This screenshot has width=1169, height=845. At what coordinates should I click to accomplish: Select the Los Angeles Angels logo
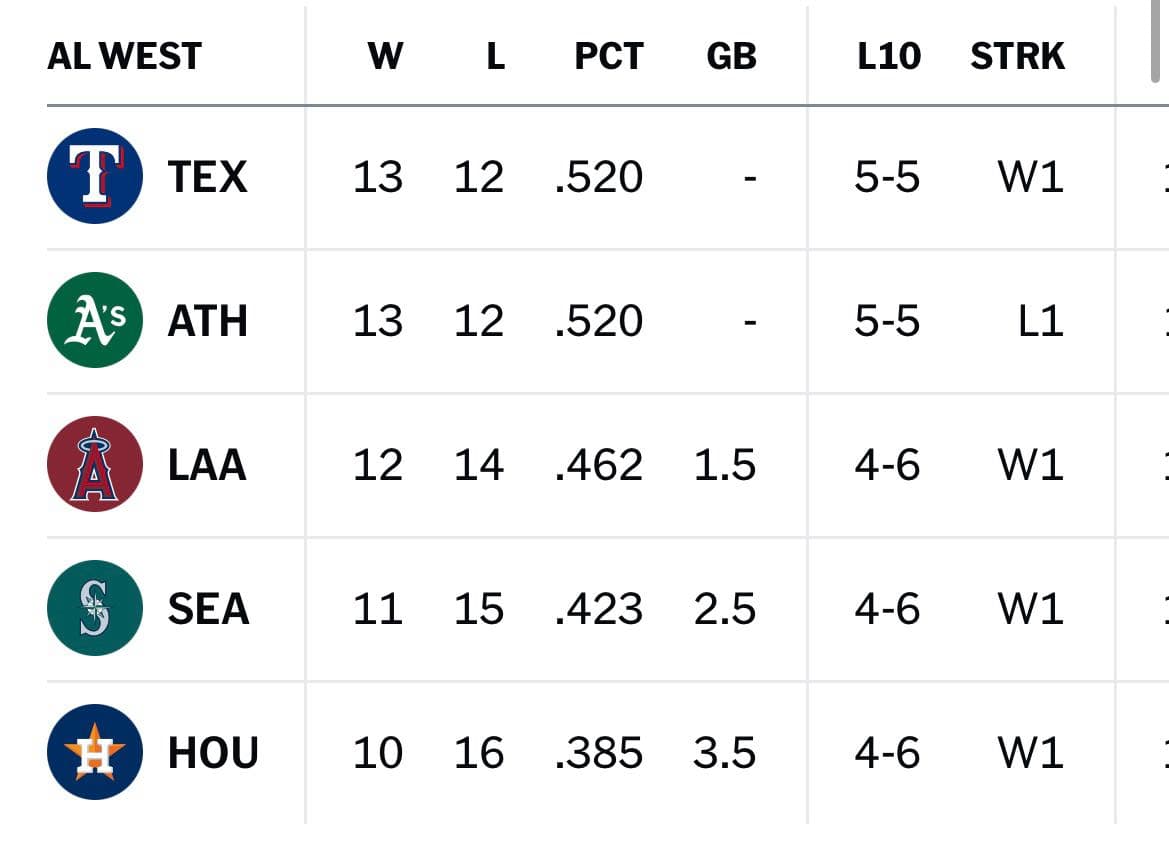tap(95, 464)
